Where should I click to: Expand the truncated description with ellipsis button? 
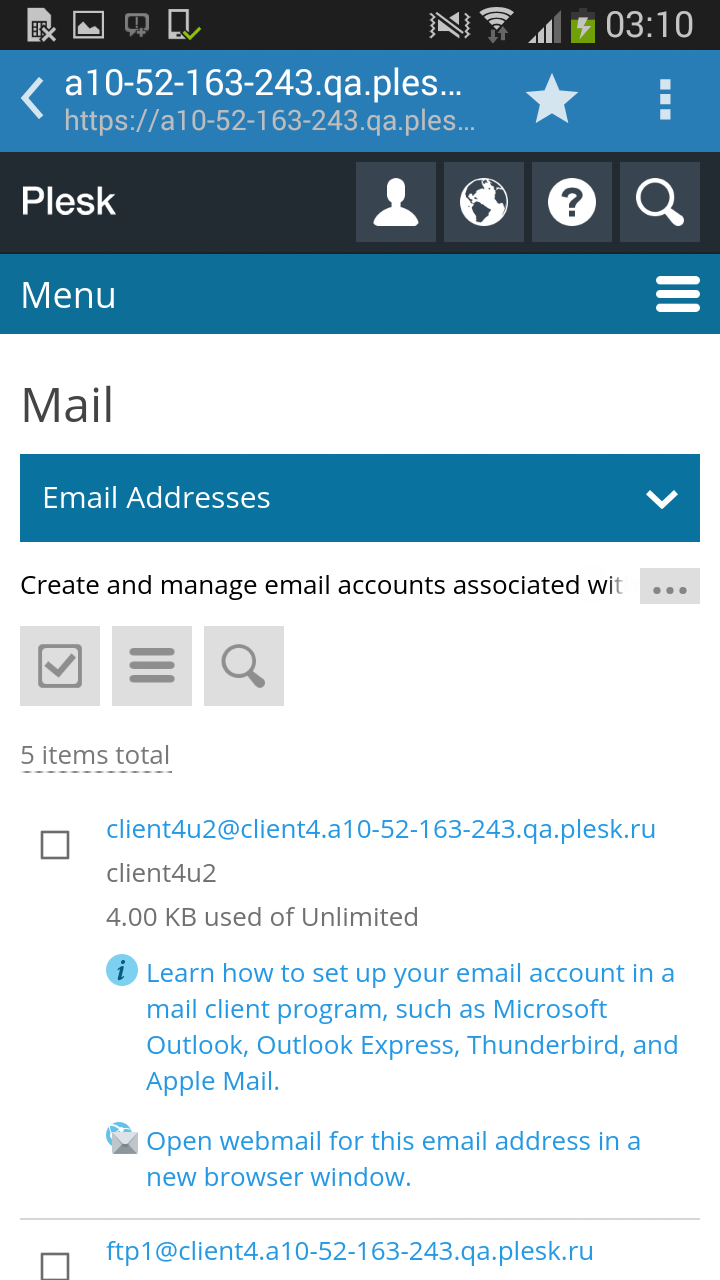point(669,587)
